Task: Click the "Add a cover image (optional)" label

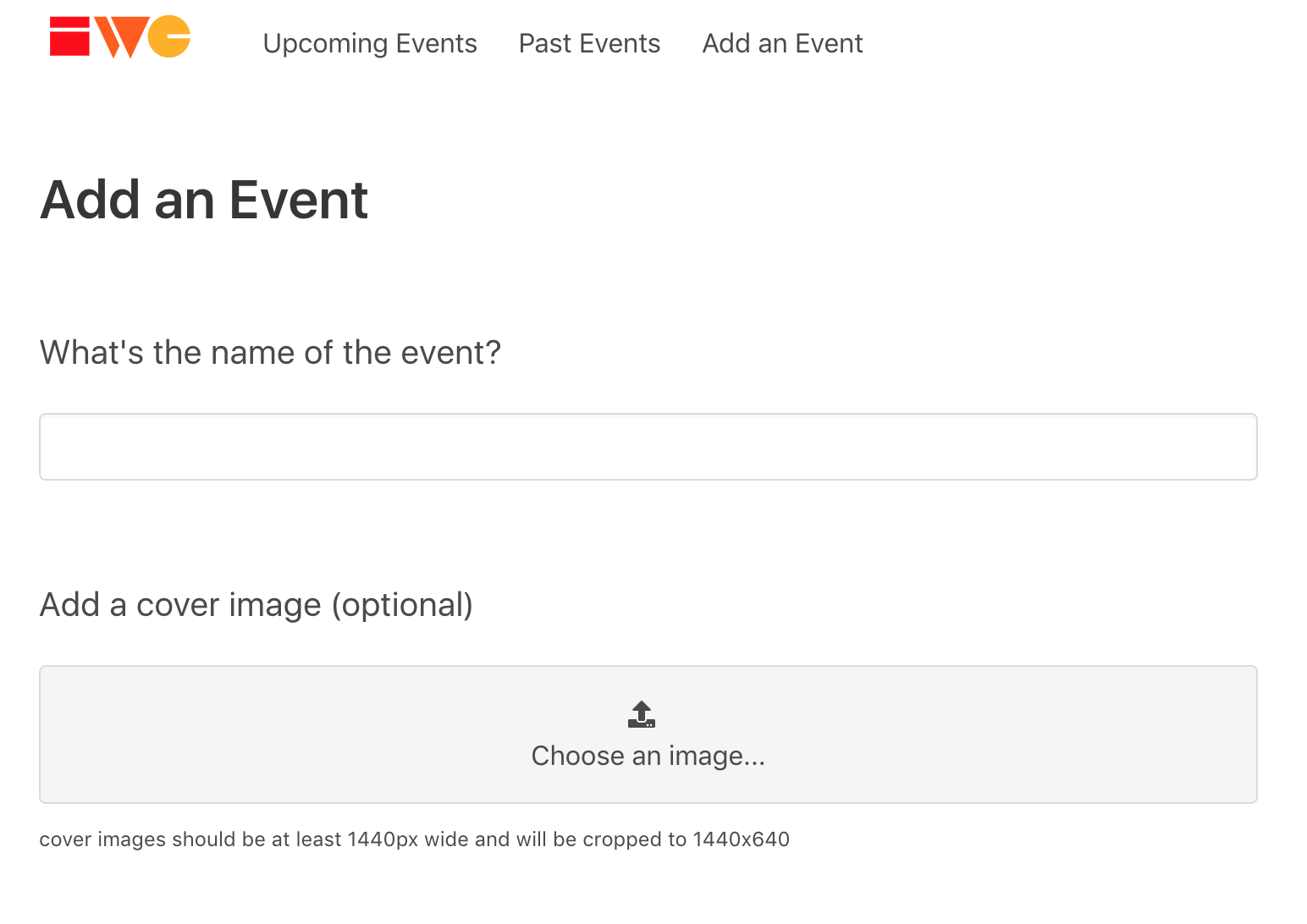Action: tap(256, 605)
